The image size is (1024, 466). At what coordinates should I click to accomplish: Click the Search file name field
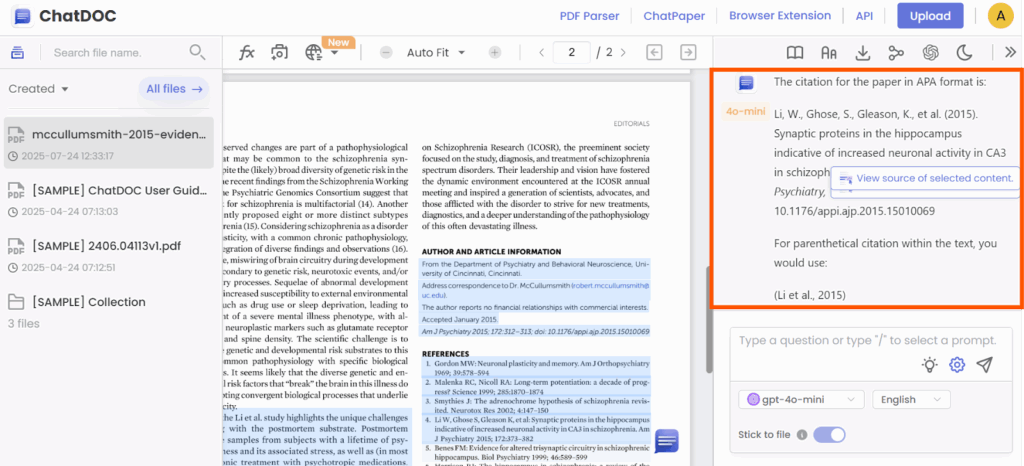pyautogui.click(x=118, y=53)
